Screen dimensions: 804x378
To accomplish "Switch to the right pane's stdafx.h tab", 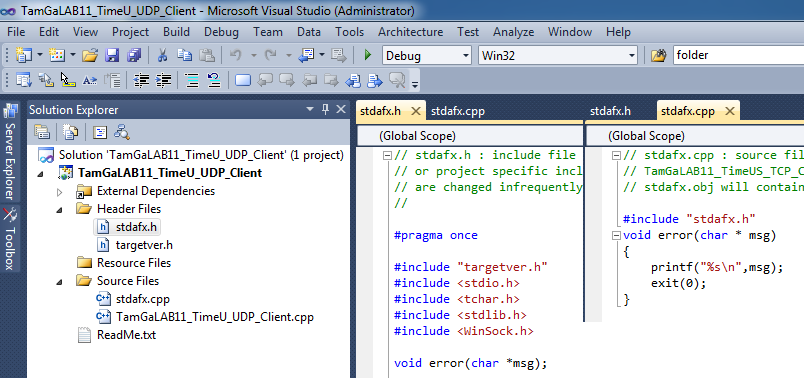I will tap(610, 111).
